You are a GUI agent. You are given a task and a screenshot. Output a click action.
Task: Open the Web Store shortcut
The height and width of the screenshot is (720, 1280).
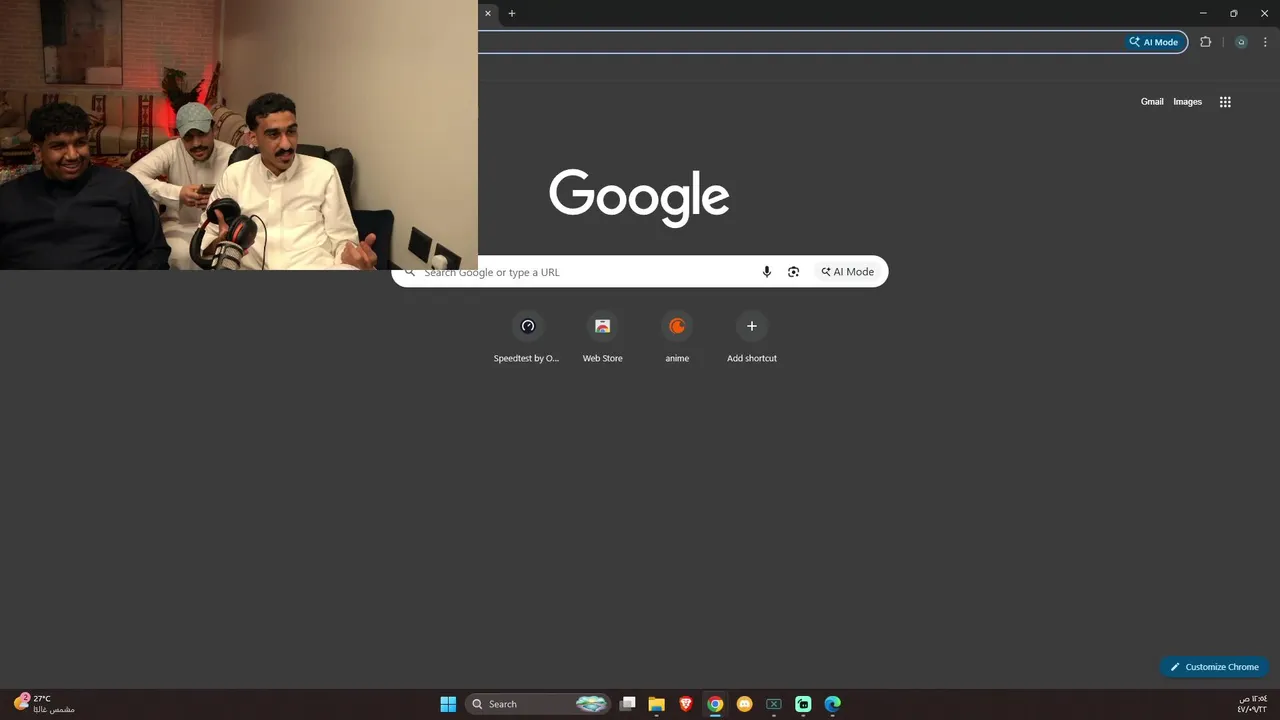coord(602,337)
